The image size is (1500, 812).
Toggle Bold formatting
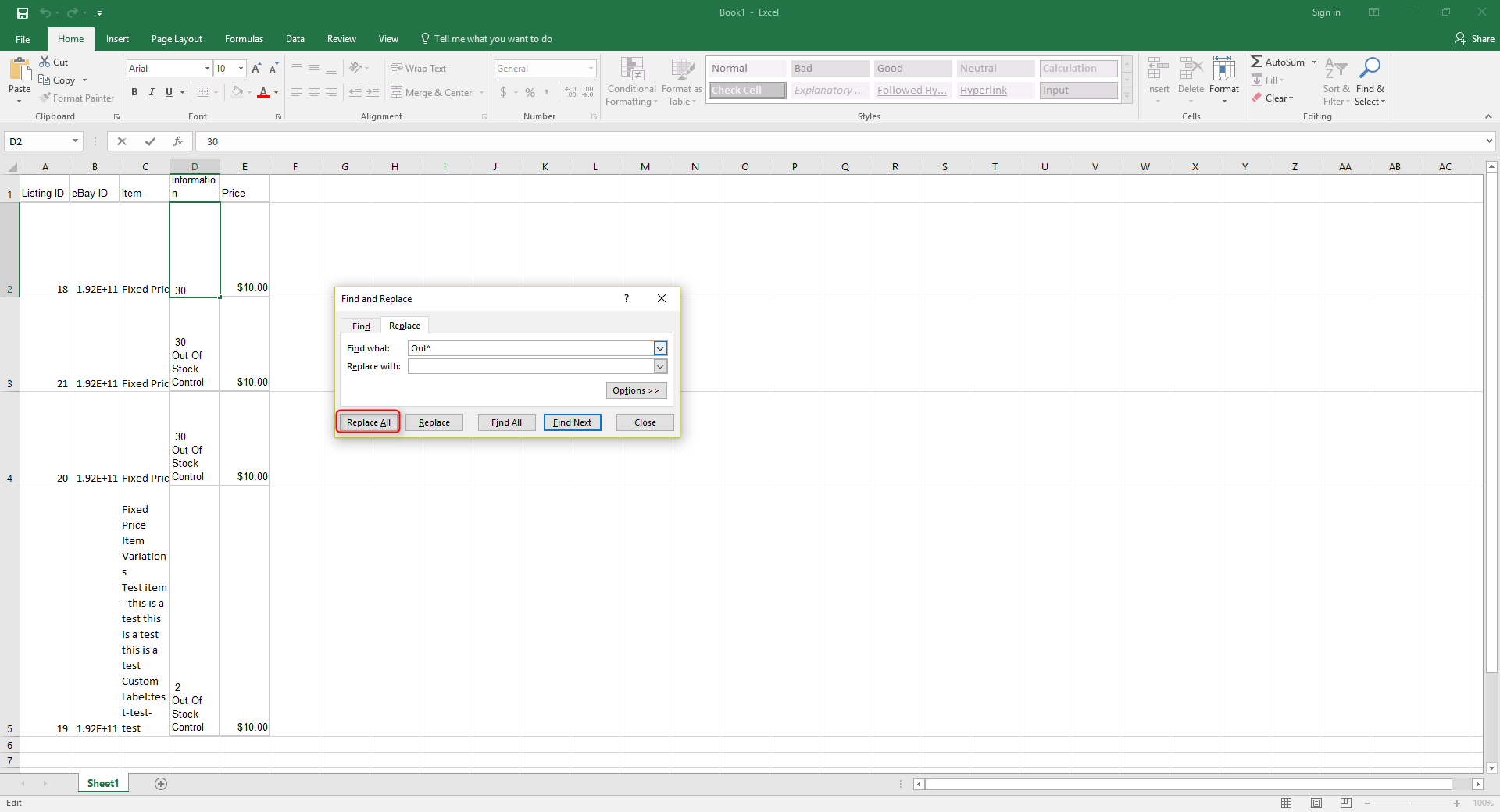pyautogui.click(x=134, y=92)
